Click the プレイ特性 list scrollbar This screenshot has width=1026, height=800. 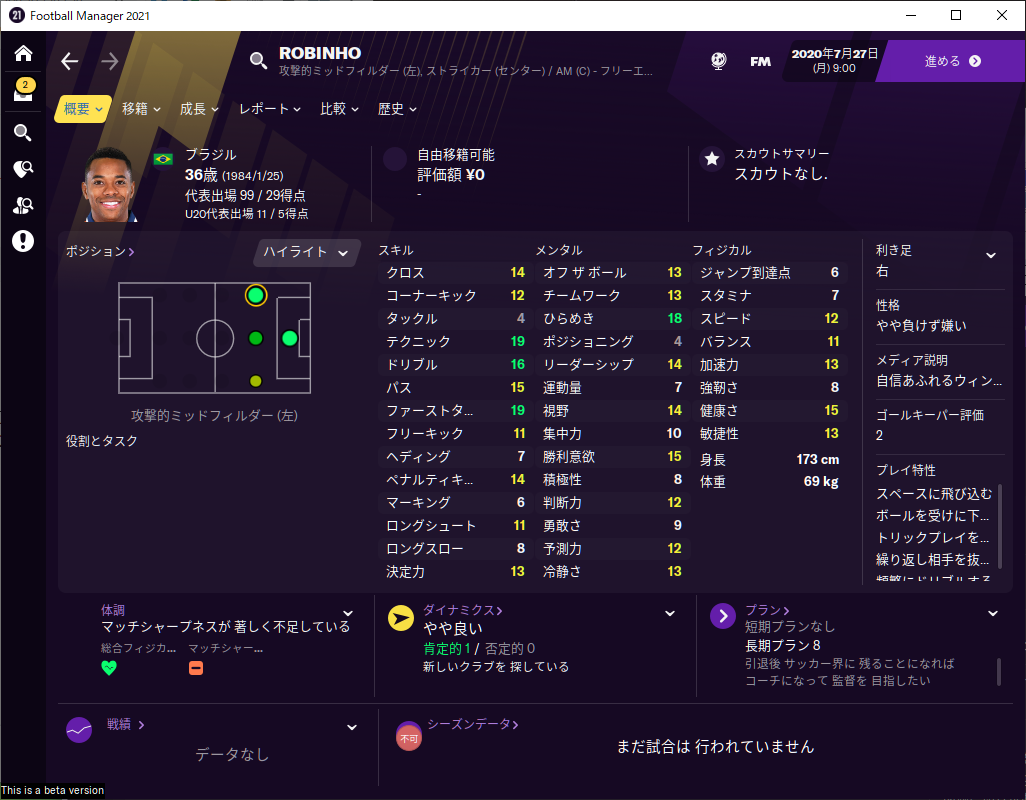tap(999, 525)
